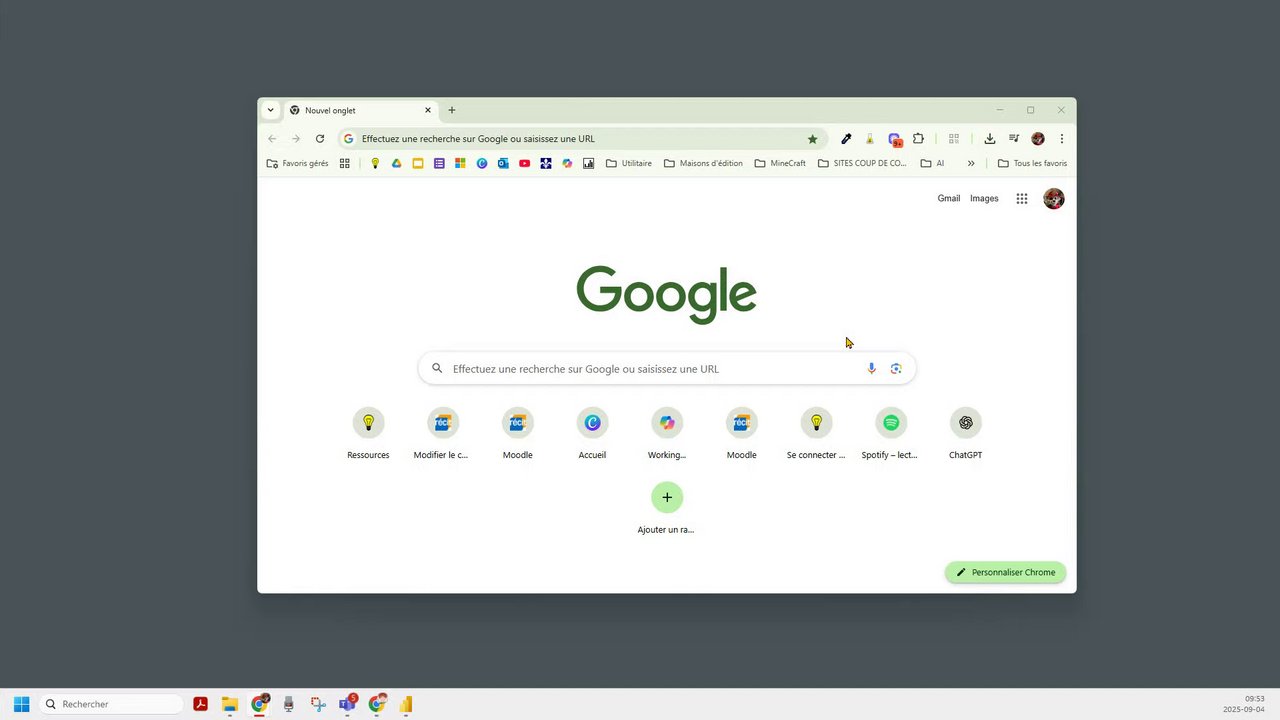The image size is (1280, 720).
Task: Open the Quebec fleur-de-lis bookmark
Action: click(546, 163)
